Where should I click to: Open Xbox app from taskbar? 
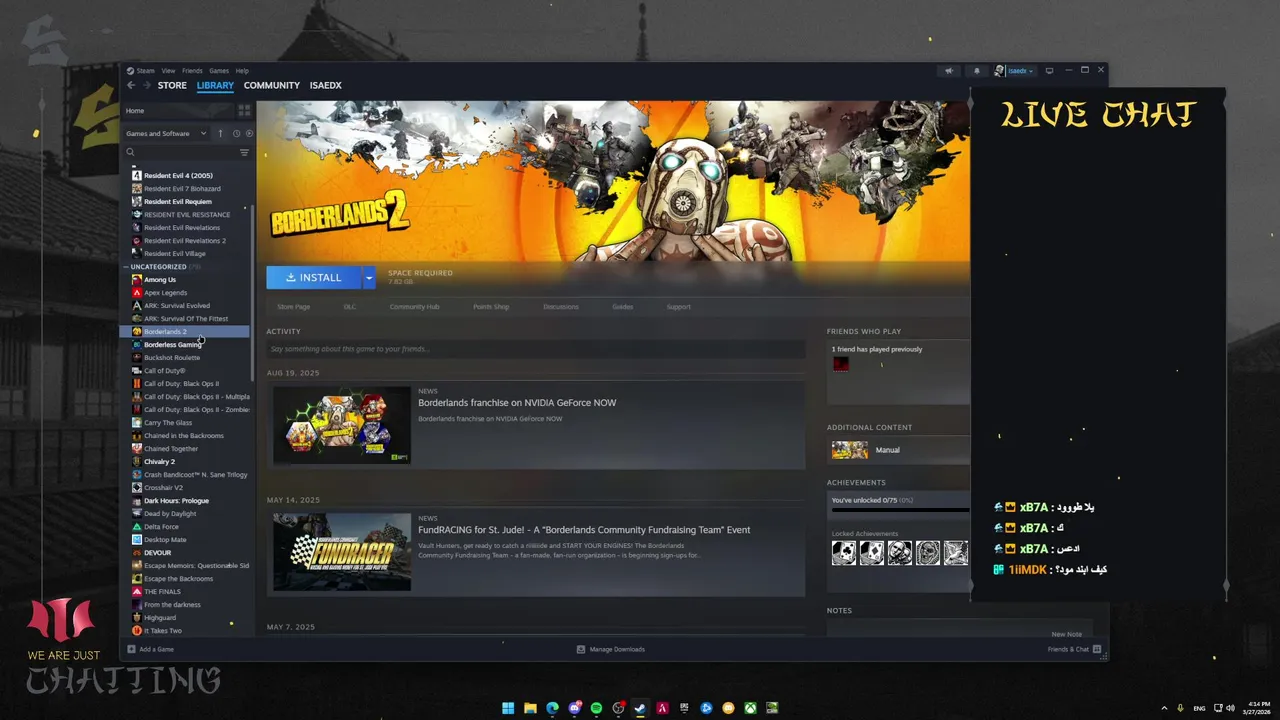coord(750,708)
